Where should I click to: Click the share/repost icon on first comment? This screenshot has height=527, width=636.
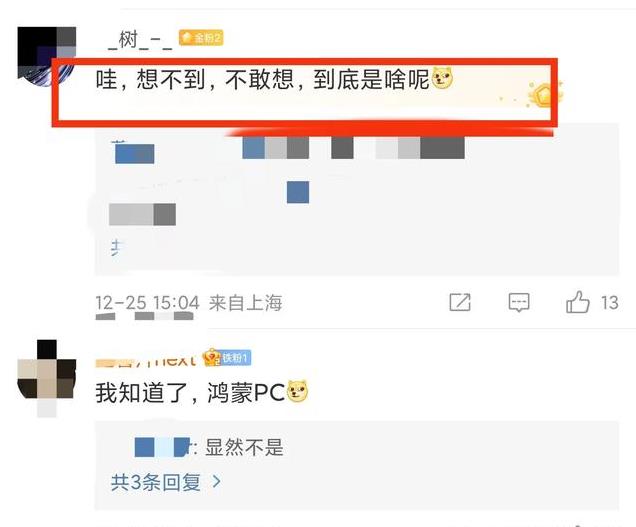460,302
